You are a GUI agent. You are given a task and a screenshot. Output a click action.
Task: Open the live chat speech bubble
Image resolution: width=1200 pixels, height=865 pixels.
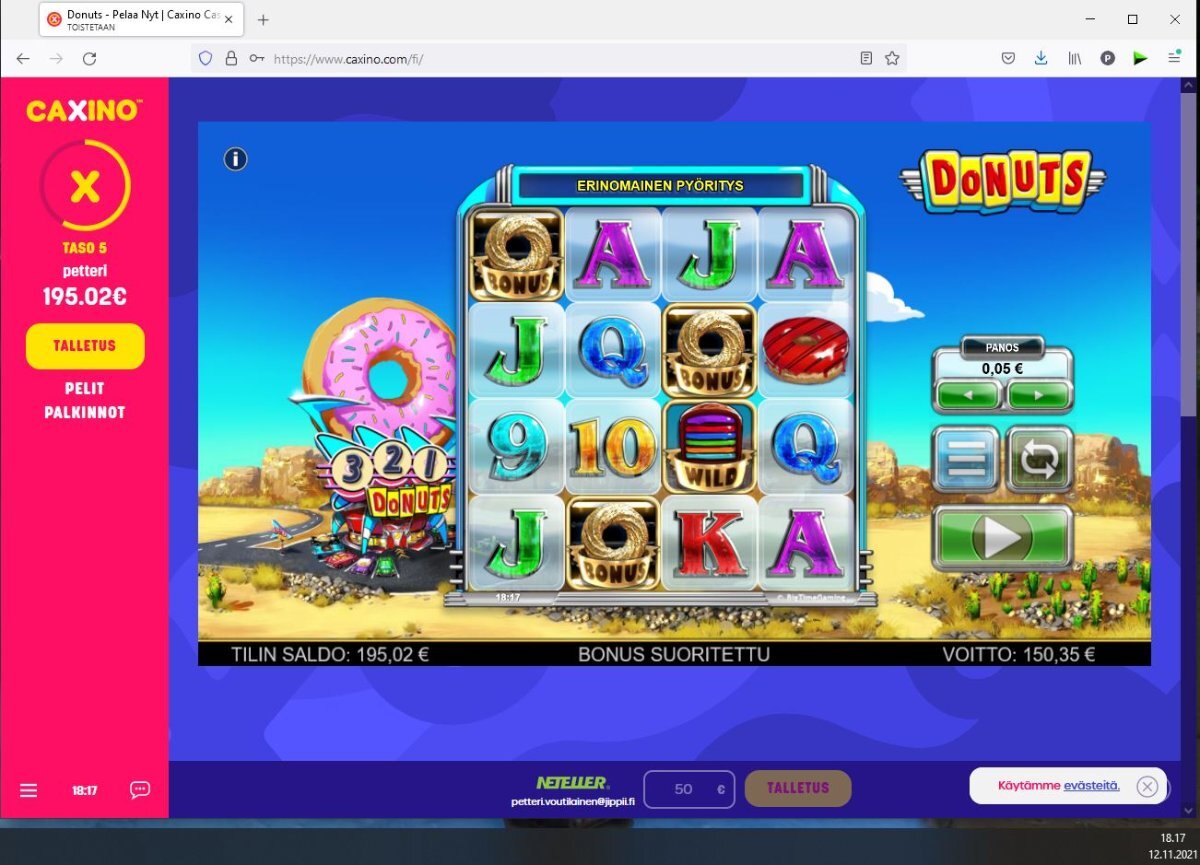pos(140,790)
